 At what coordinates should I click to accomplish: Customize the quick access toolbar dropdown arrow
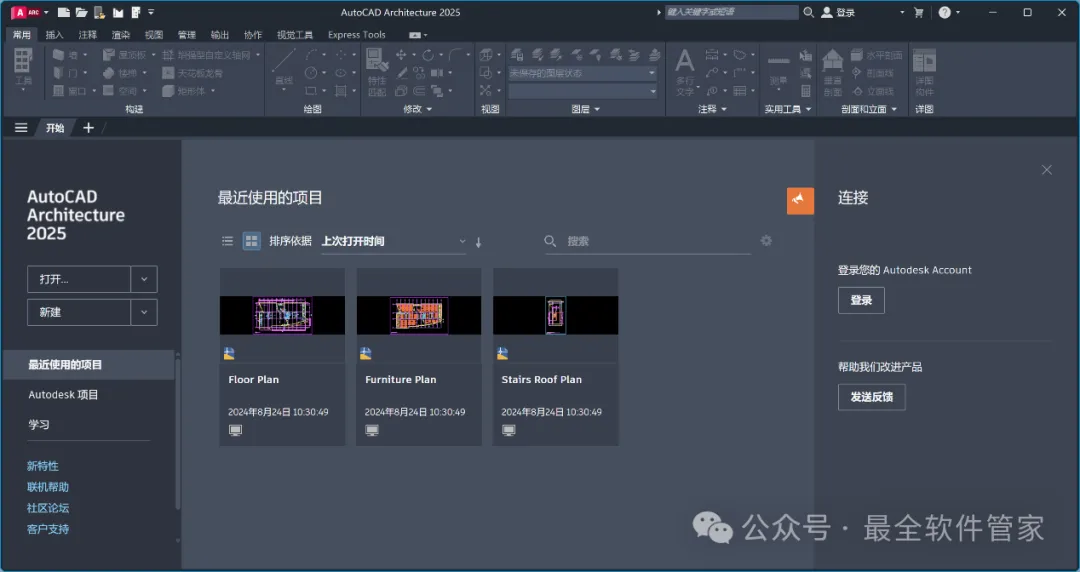[151, 12]
